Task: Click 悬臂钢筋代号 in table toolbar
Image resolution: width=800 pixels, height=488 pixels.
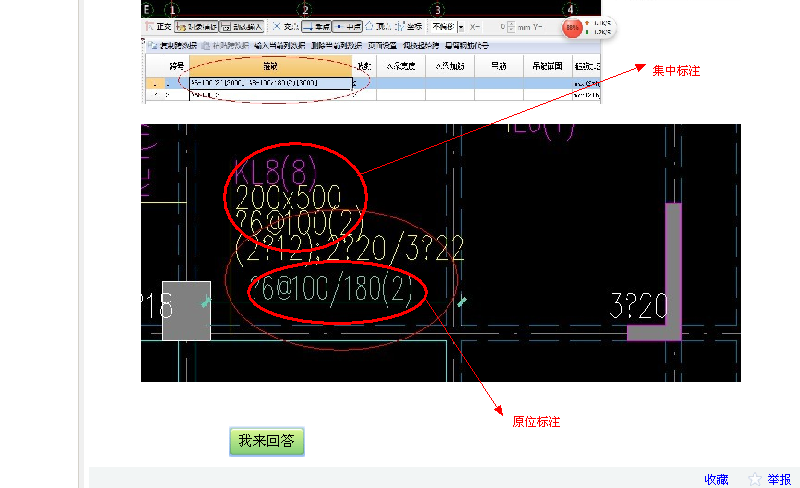Action: point(467,45)
